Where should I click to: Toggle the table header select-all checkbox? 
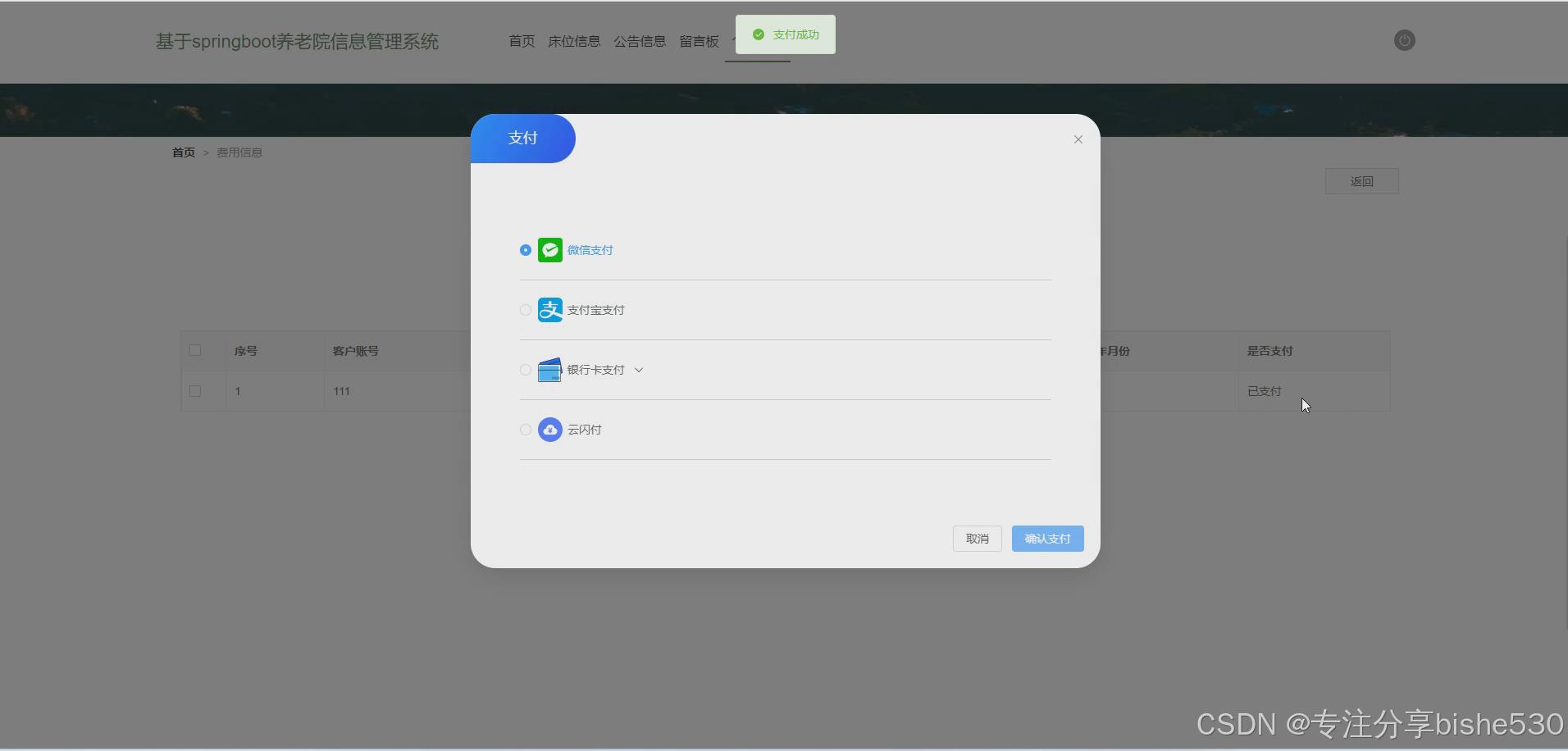point(195,350)
